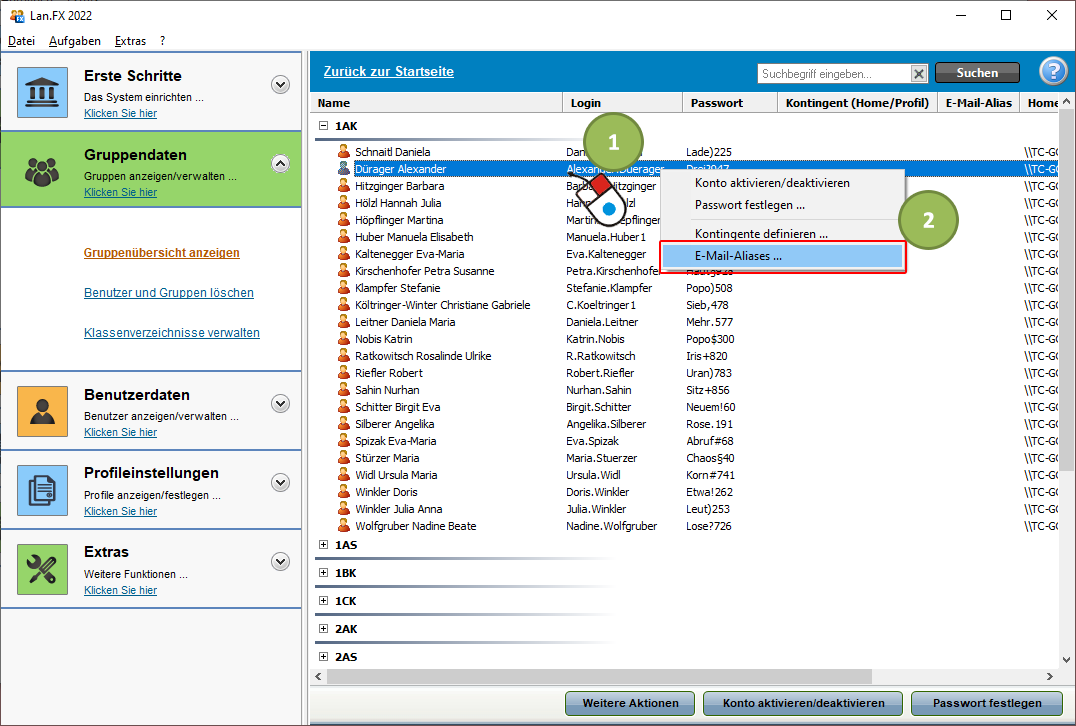Clear the search field with the X icon
The height and width of the screenshot is (726, 1076).
coord(919,73)
